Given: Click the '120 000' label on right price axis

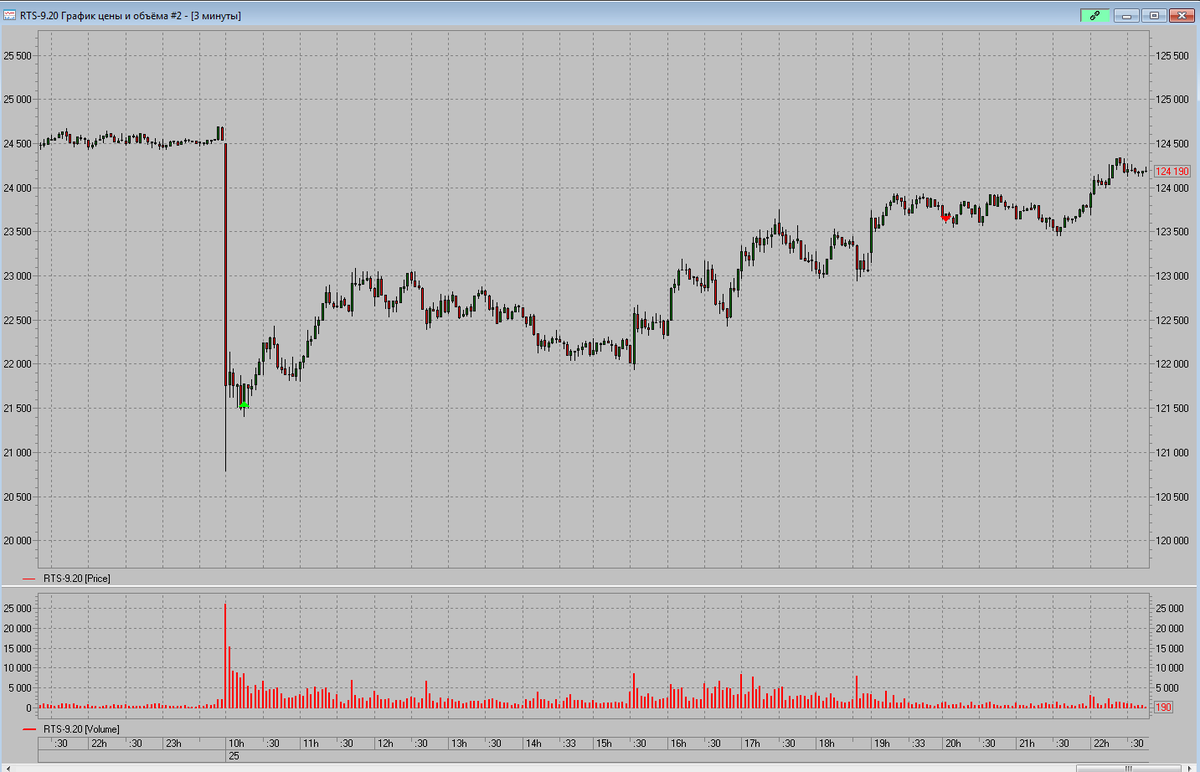Looking at the screenshot, I should (x=1172, y=541).
